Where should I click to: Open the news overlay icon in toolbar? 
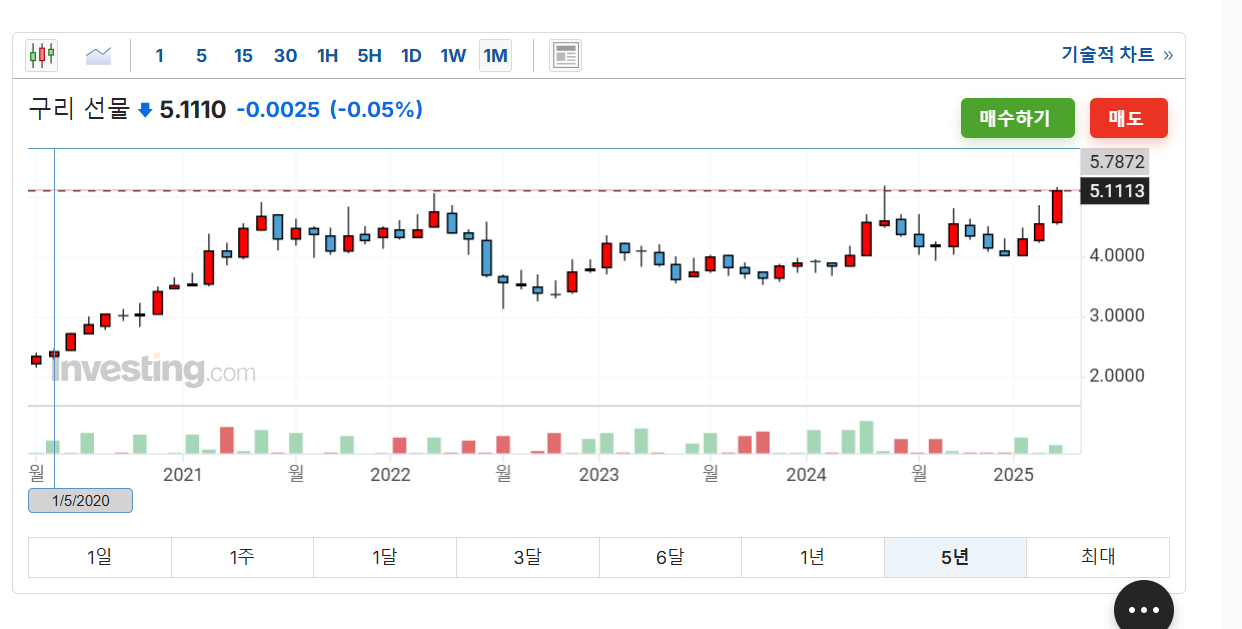pyautogui.click(x=565, y=55)
